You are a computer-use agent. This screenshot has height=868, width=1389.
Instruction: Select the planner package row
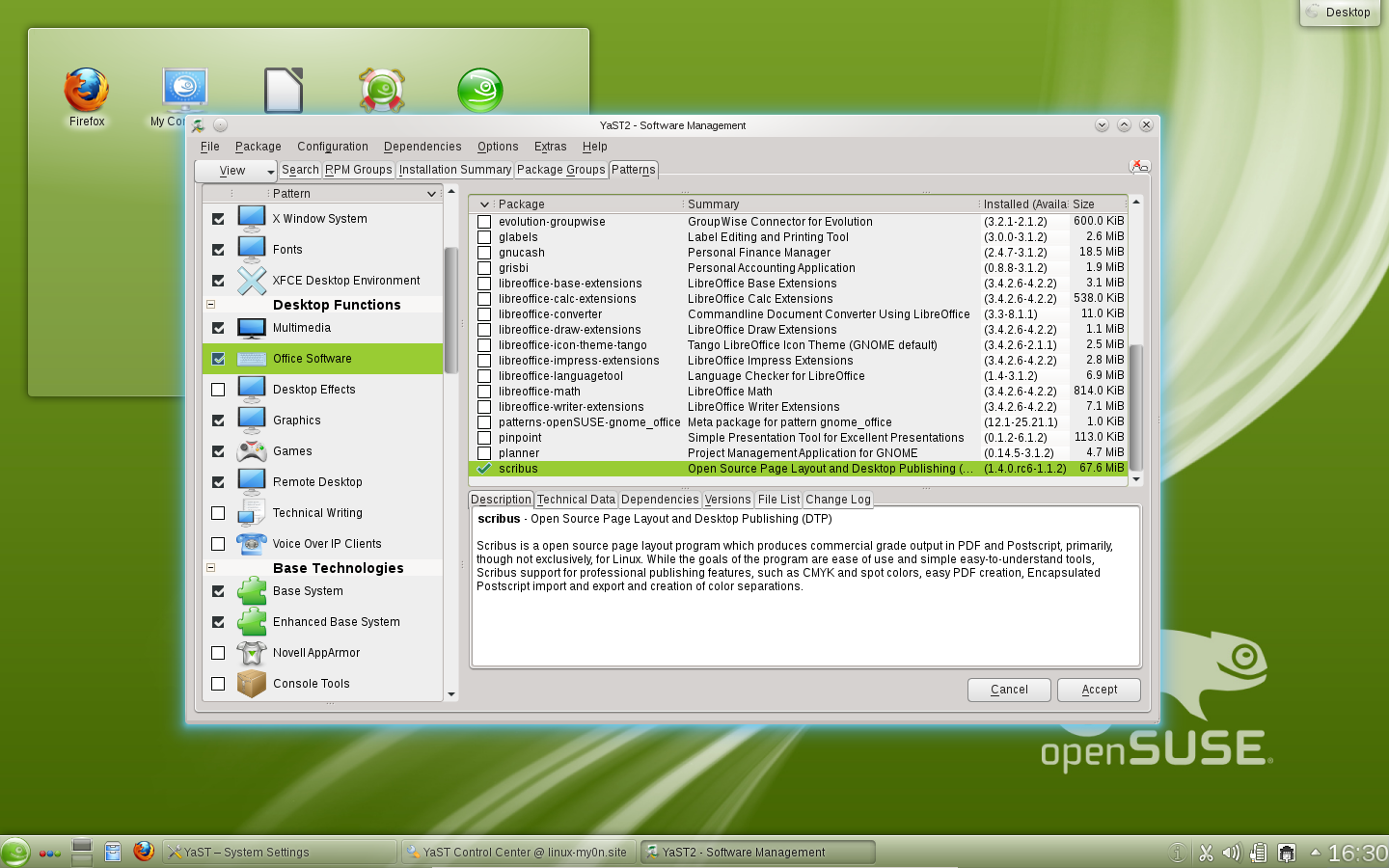798,453
